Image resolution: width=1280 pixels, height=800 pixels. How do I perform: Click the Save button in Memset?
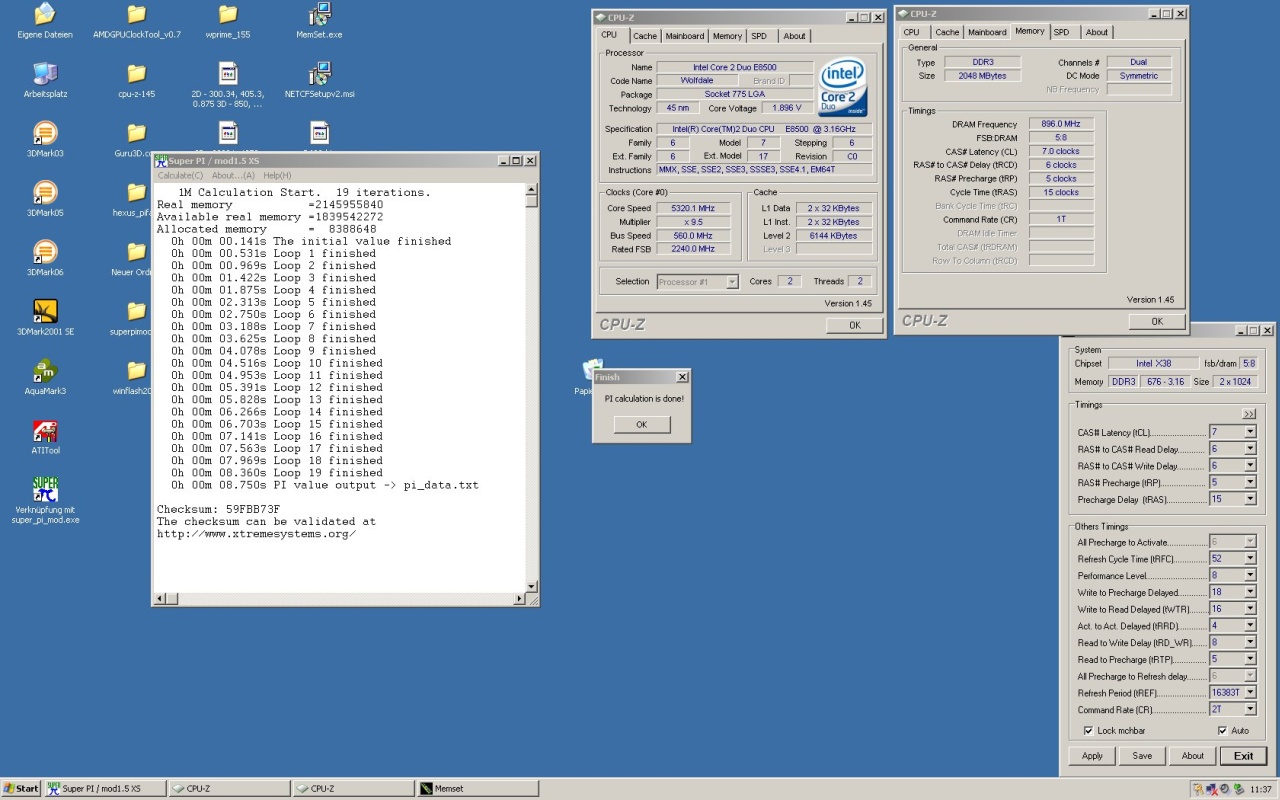(1142, 756)
